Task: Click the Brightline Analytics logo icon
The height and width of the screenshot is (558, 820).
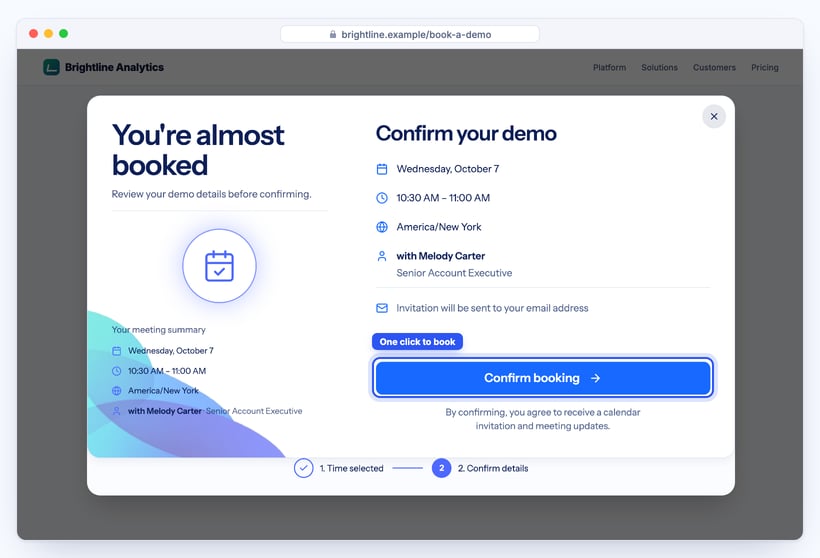Action: tap(51, 67)
